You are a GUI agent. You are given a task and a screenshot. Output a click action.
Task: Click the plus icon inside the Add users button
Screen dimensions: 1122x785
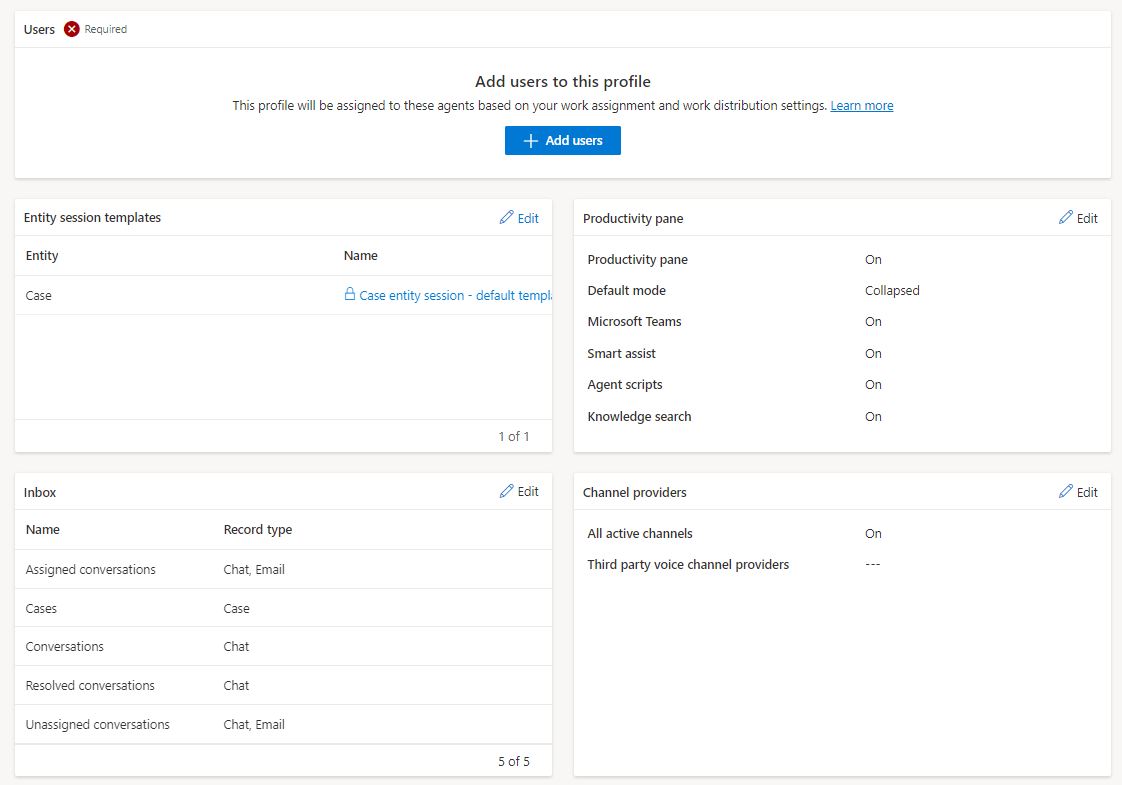[x=530, y=140]
